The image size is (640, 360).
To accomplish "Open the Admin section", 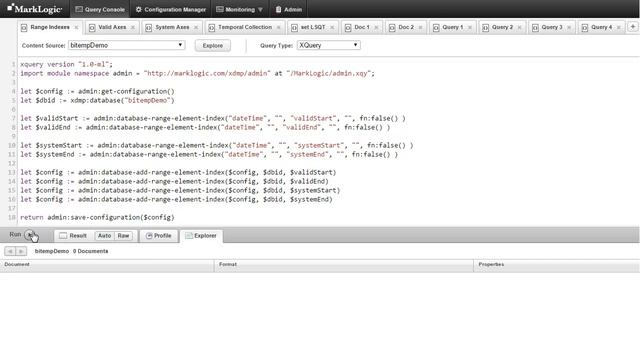I will (289, 9).
